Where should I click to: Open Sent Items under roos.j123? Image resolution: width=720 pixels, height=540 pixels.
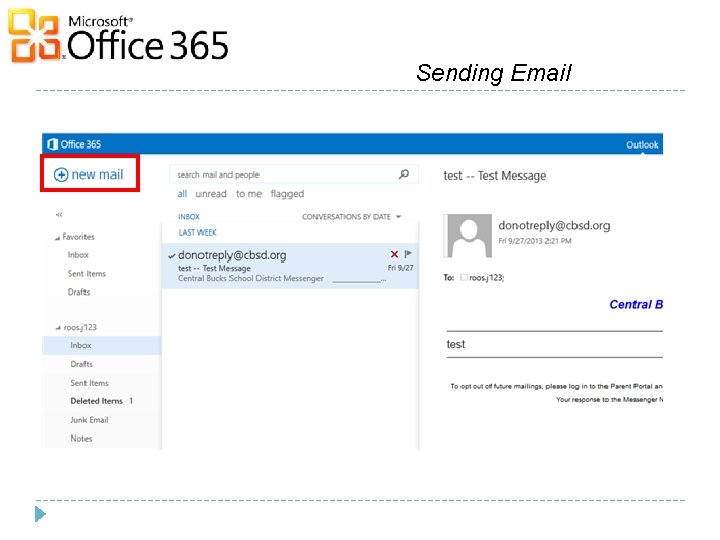tap(90, 383)
